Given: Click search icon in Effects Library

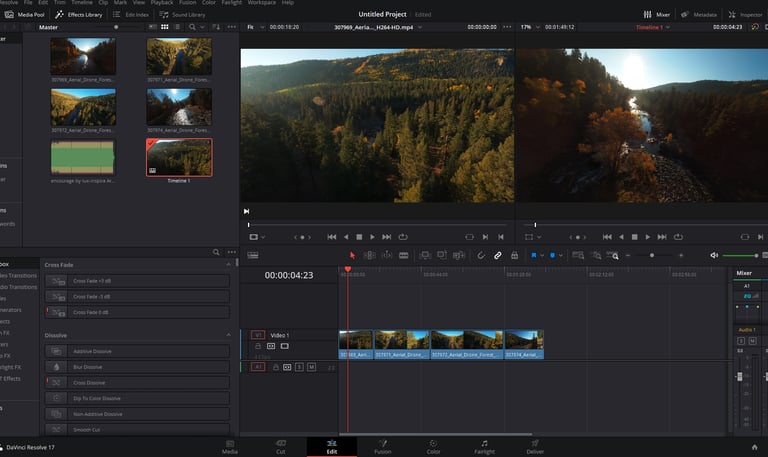Looking at the screenshot, I should tap(216, 252).
